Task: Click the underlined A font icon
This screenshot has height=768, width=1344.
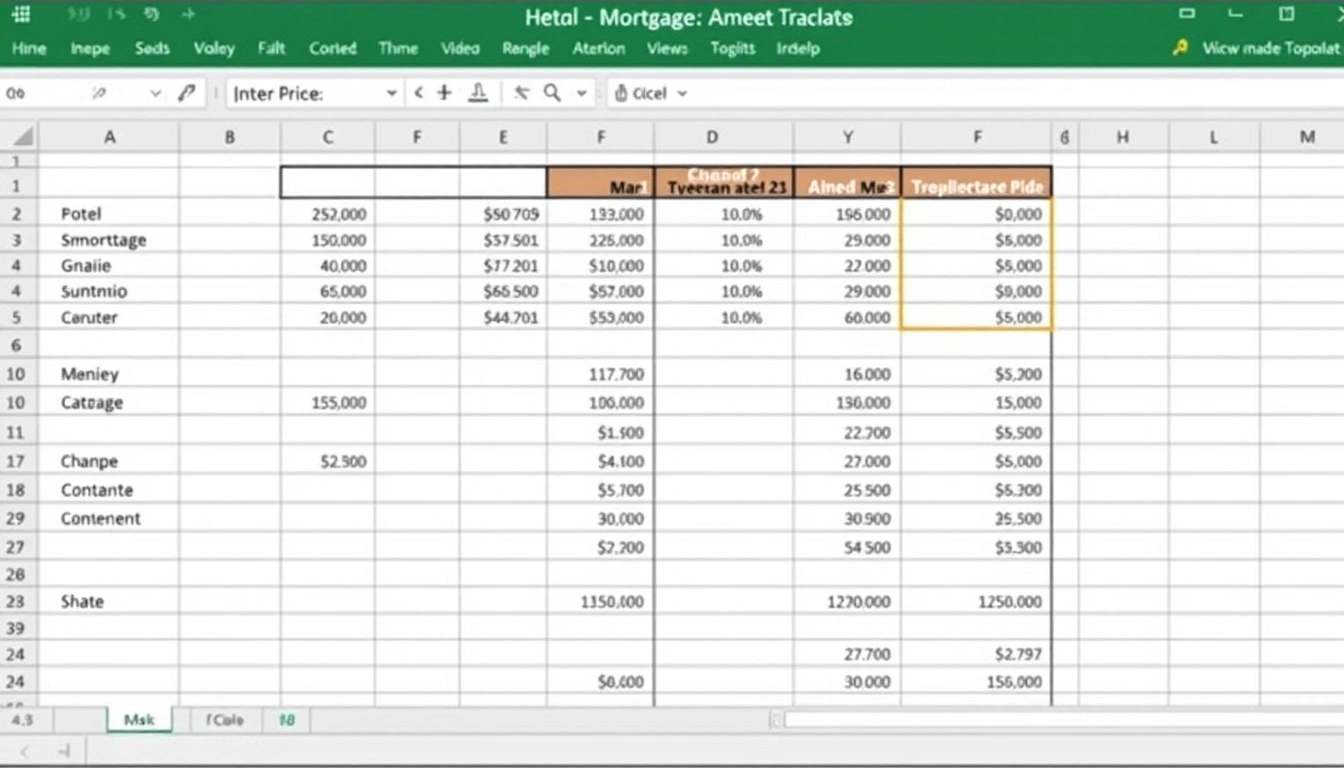Action: pyautogui.click(x=478, y=93)
